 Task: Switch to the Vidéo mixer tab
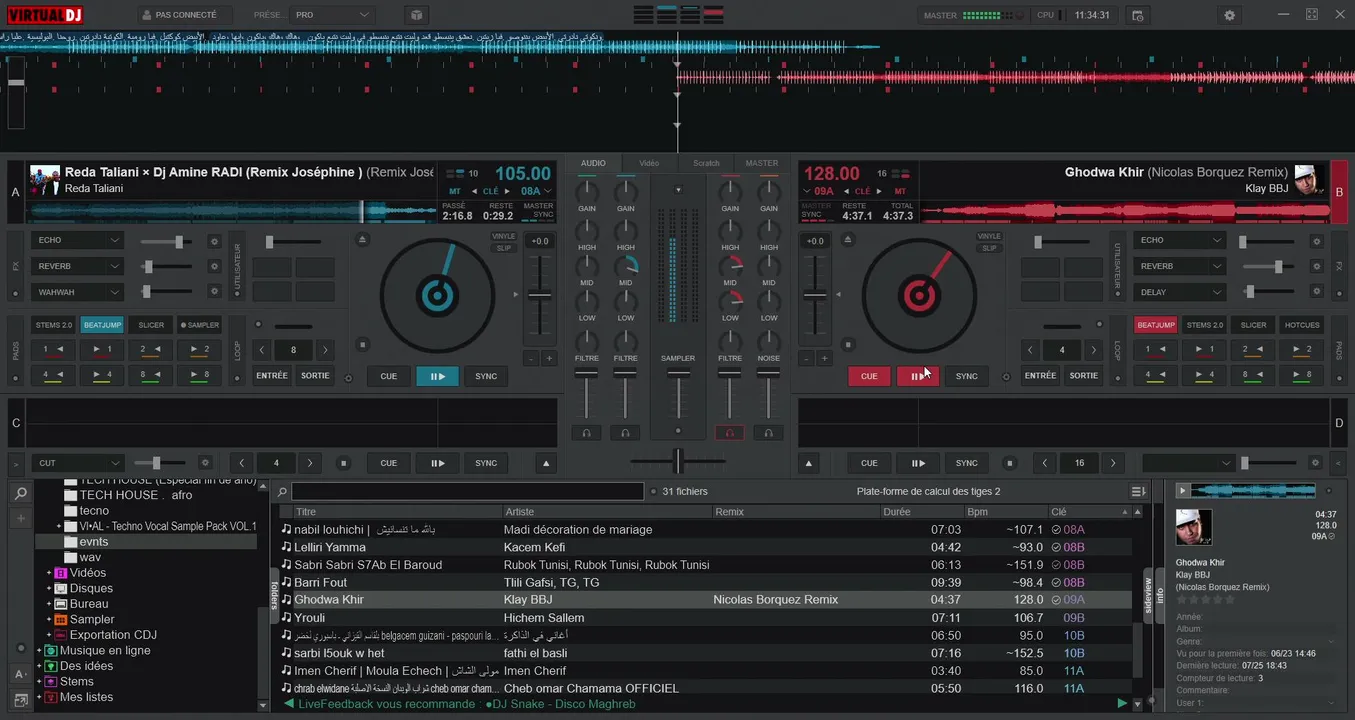[650, 163]
